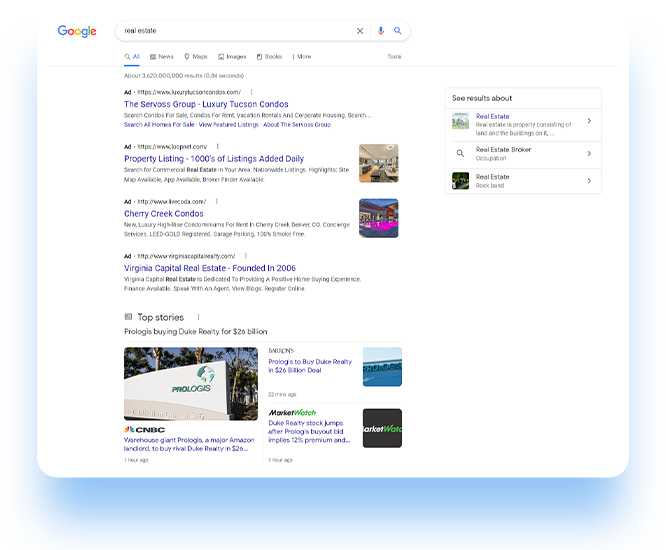Click the 'About 3,620,000,000 results' text
This screenshot has width=666, height=550.
pyautogui.click(x=184, y=76)
